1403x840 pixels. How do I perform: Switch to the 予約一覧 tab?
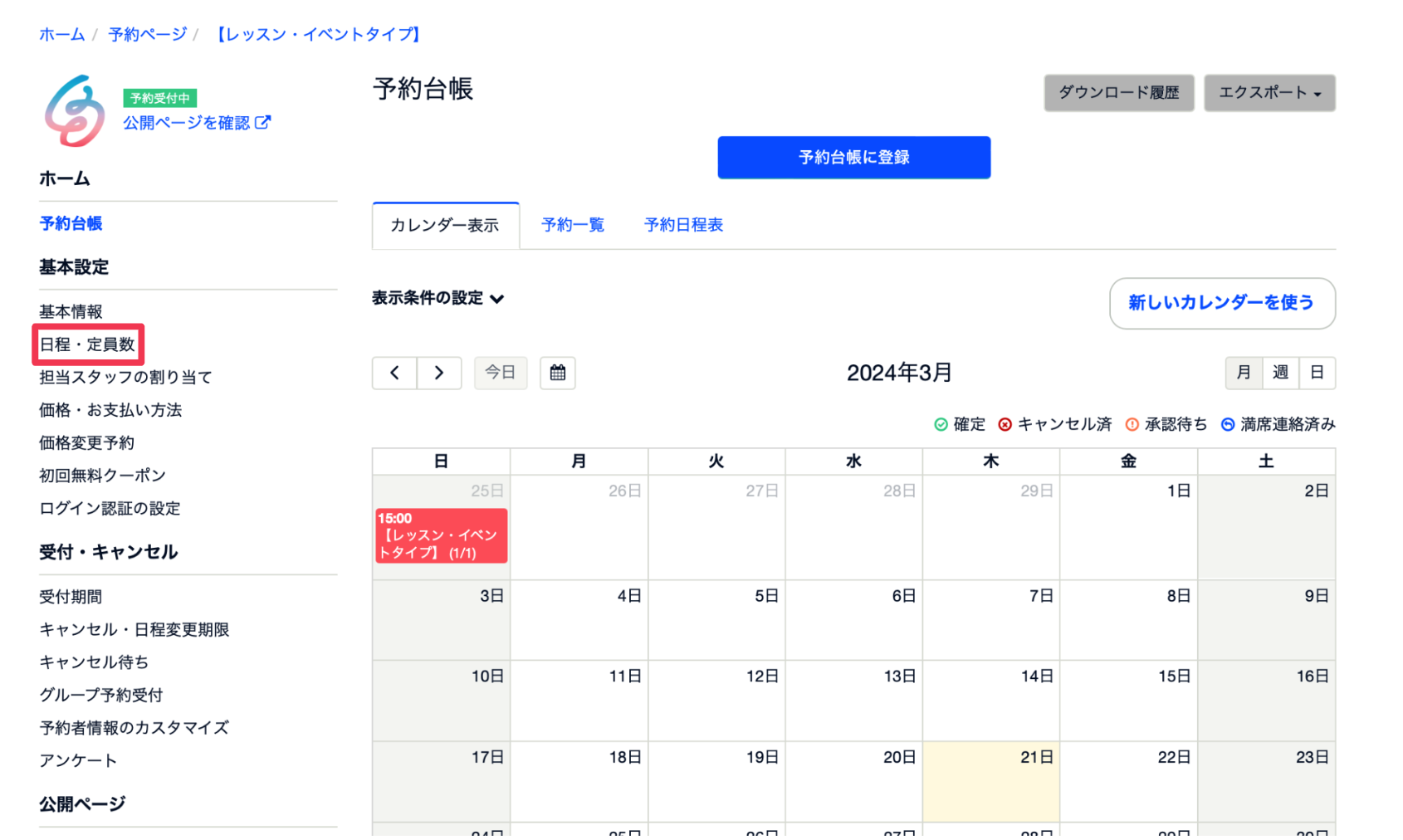coord(573,225)
